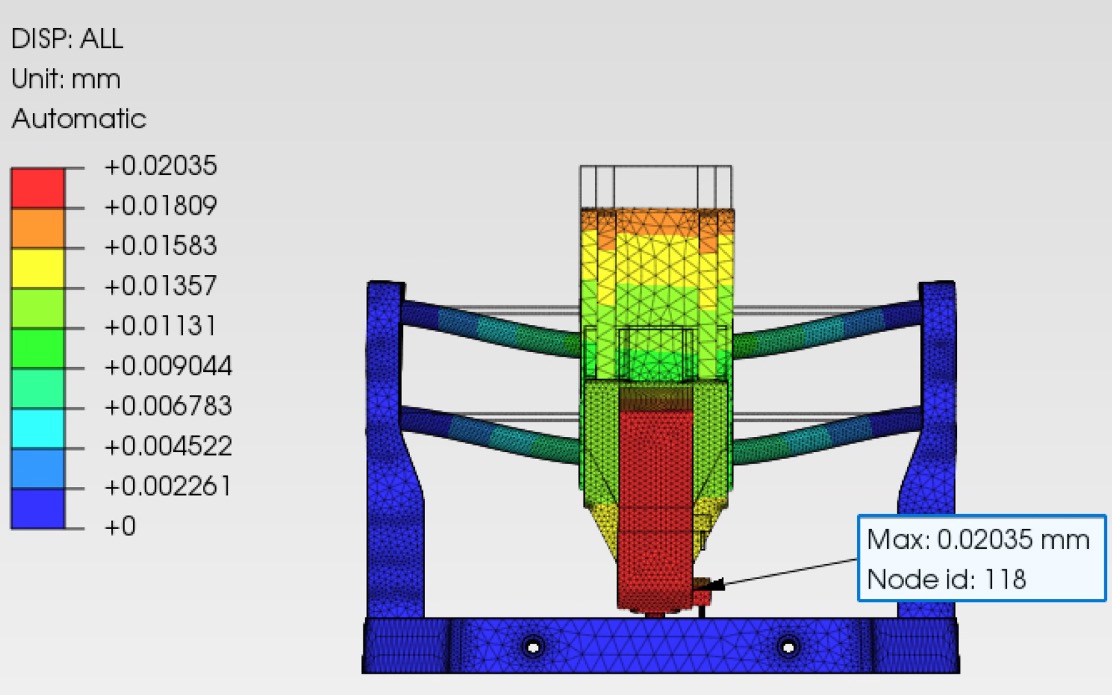This screenshot has width=1112, height=695.
Task: Click legend value +0.01583
Action: 161,246
